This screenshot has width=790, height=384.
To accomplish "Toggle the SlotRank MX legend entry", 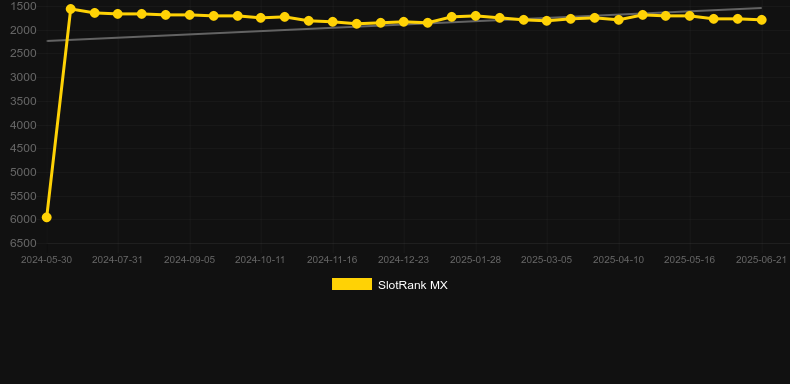I will coord(389,285).
